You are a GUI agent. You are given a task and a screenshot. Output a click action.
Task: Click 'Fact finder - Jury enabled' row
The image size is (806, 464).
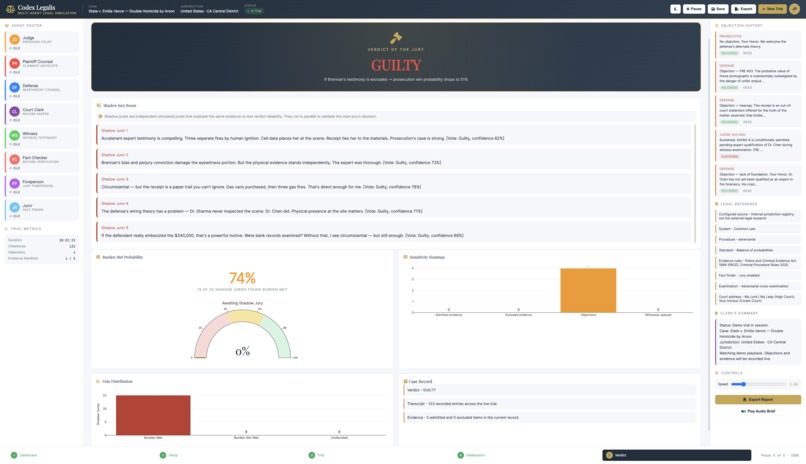758,275
